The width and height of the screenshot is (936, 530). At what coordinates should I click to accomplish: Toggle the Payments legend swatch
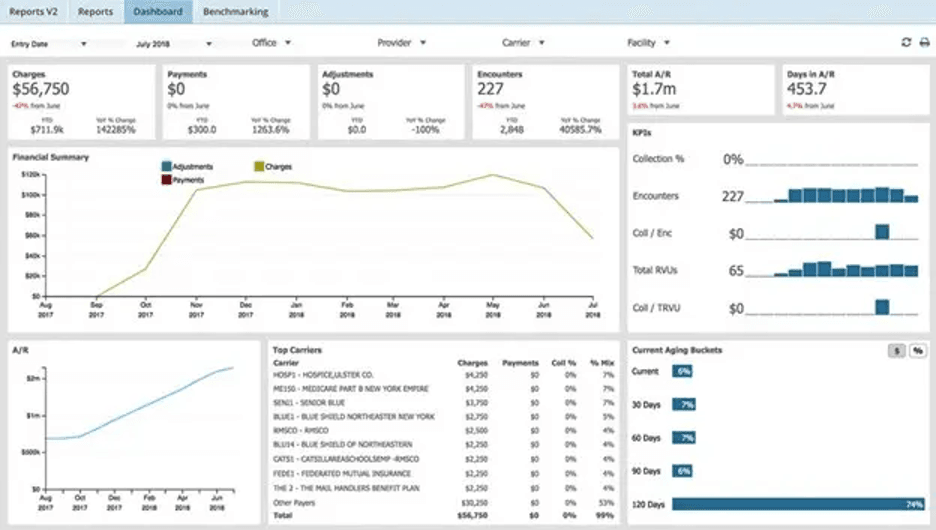pos(166,180)
